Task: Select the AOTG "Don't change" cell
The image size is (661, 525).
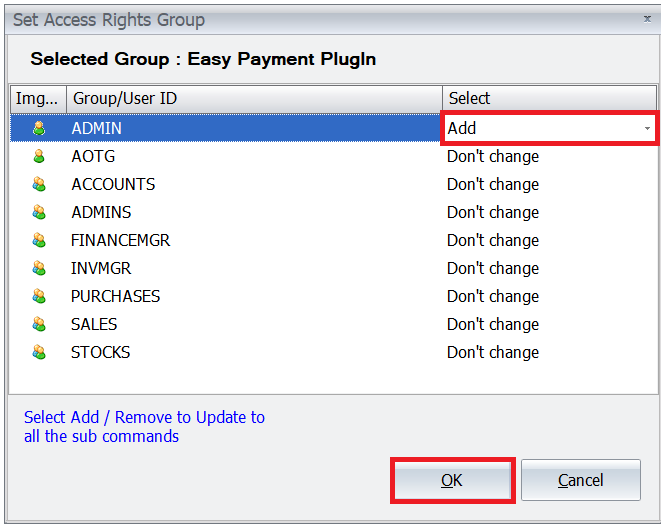Action: [x=493, y=156]
